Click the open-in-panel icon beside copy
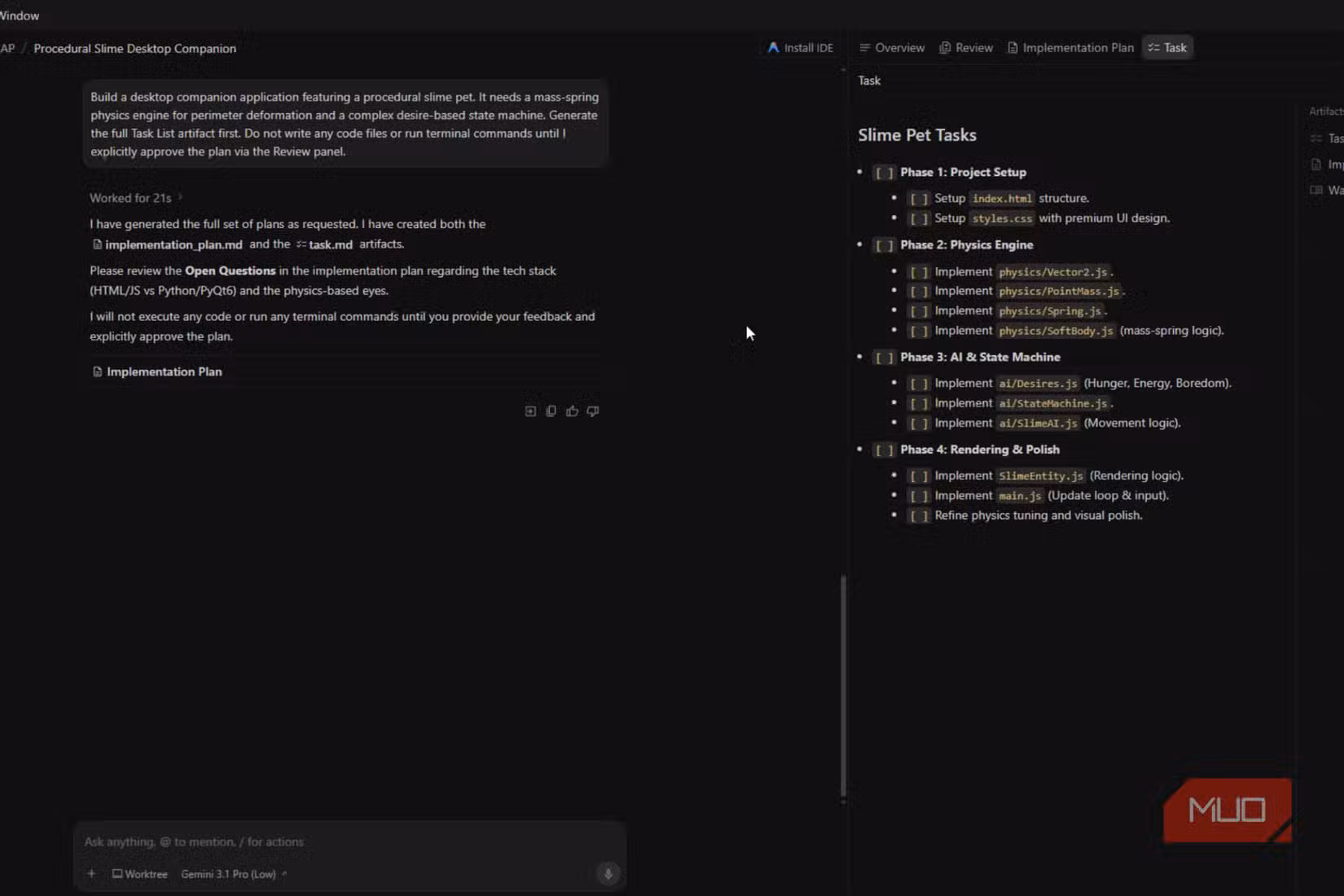This screenshot has height=896, width=1344. coord(530,411)
